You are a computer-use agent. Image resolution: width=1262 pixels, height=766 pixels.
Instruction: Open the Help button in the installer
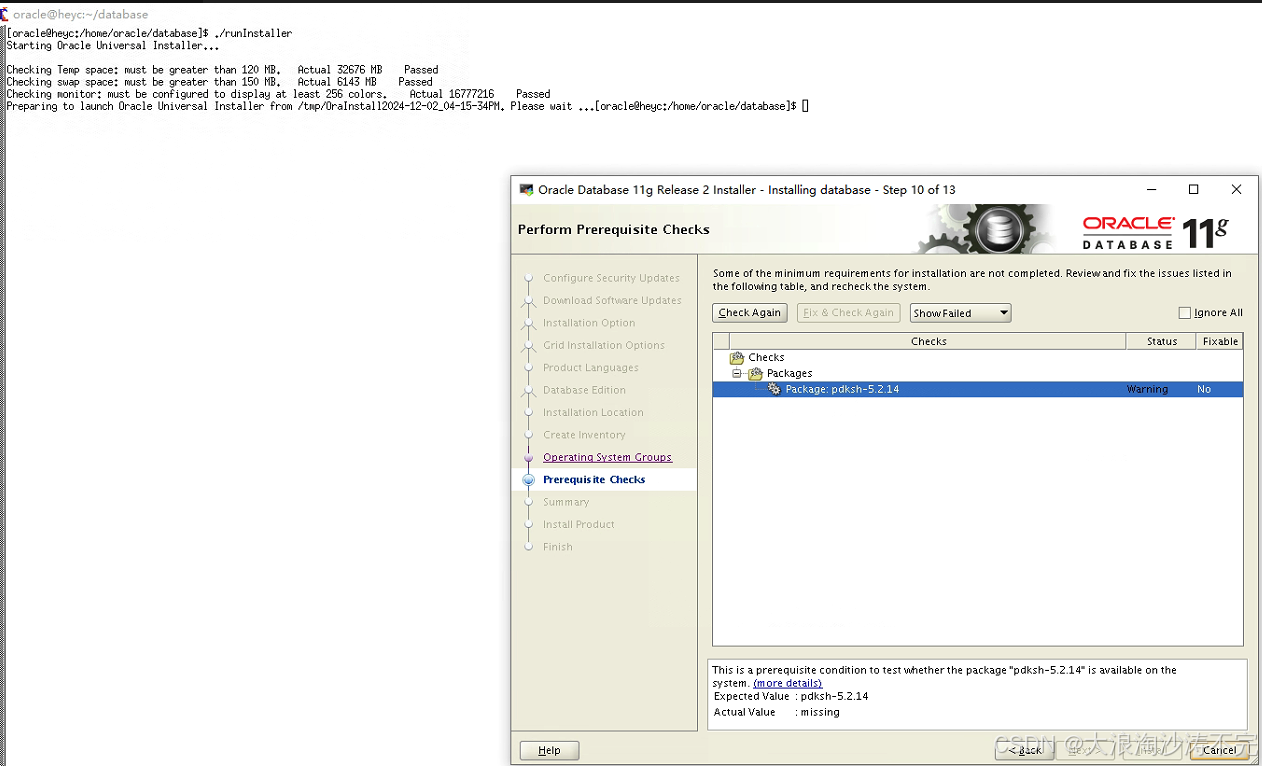[x=549, y=750]
